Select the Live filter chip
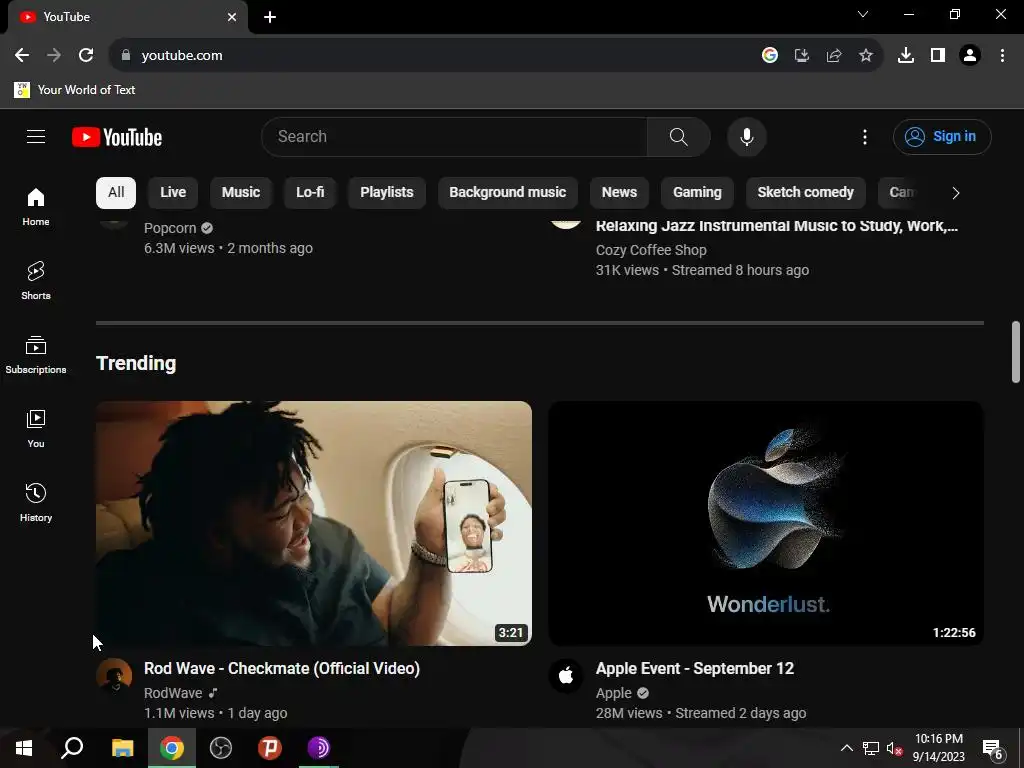Screen dimensions: 1024x768 pyautogui.click(x=173, y=193)
